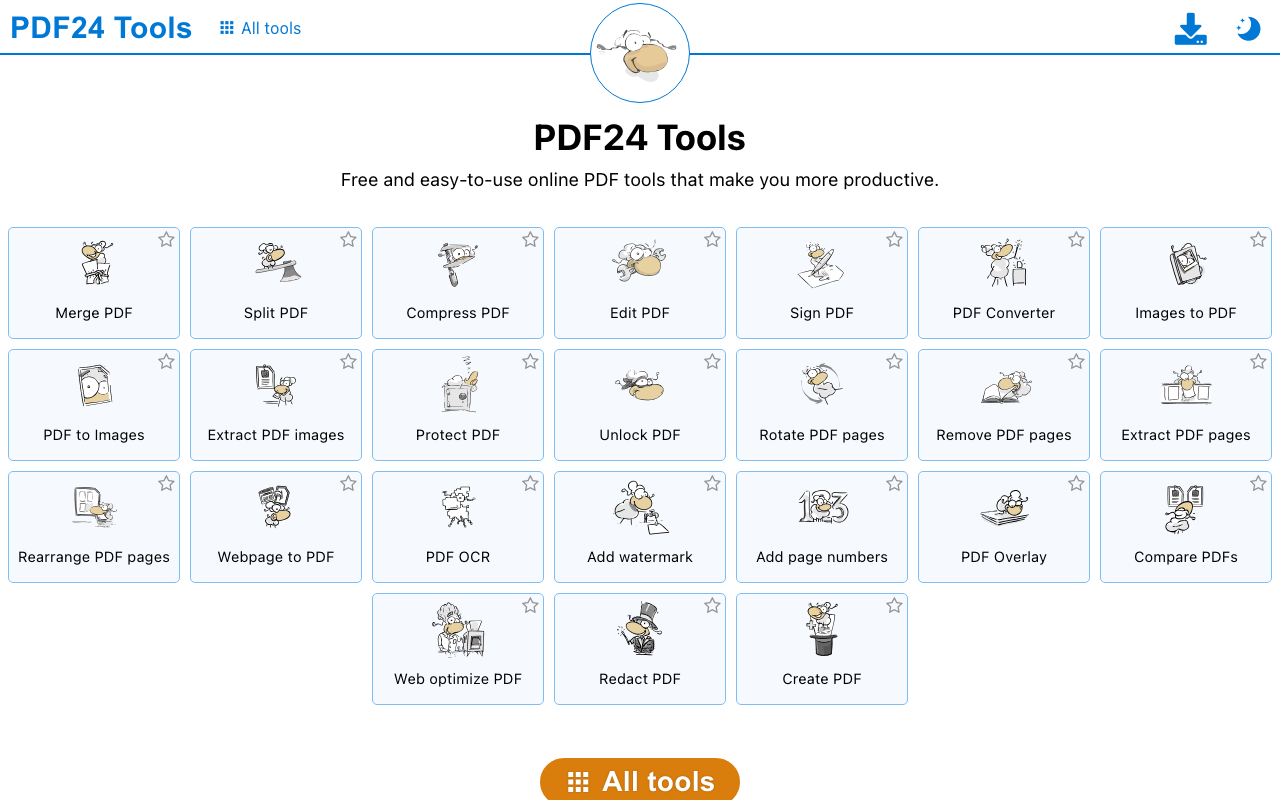This screenshot has width=1280, height=800.
Task: Star the PDF OCR tool
Action: coord(530,484)
